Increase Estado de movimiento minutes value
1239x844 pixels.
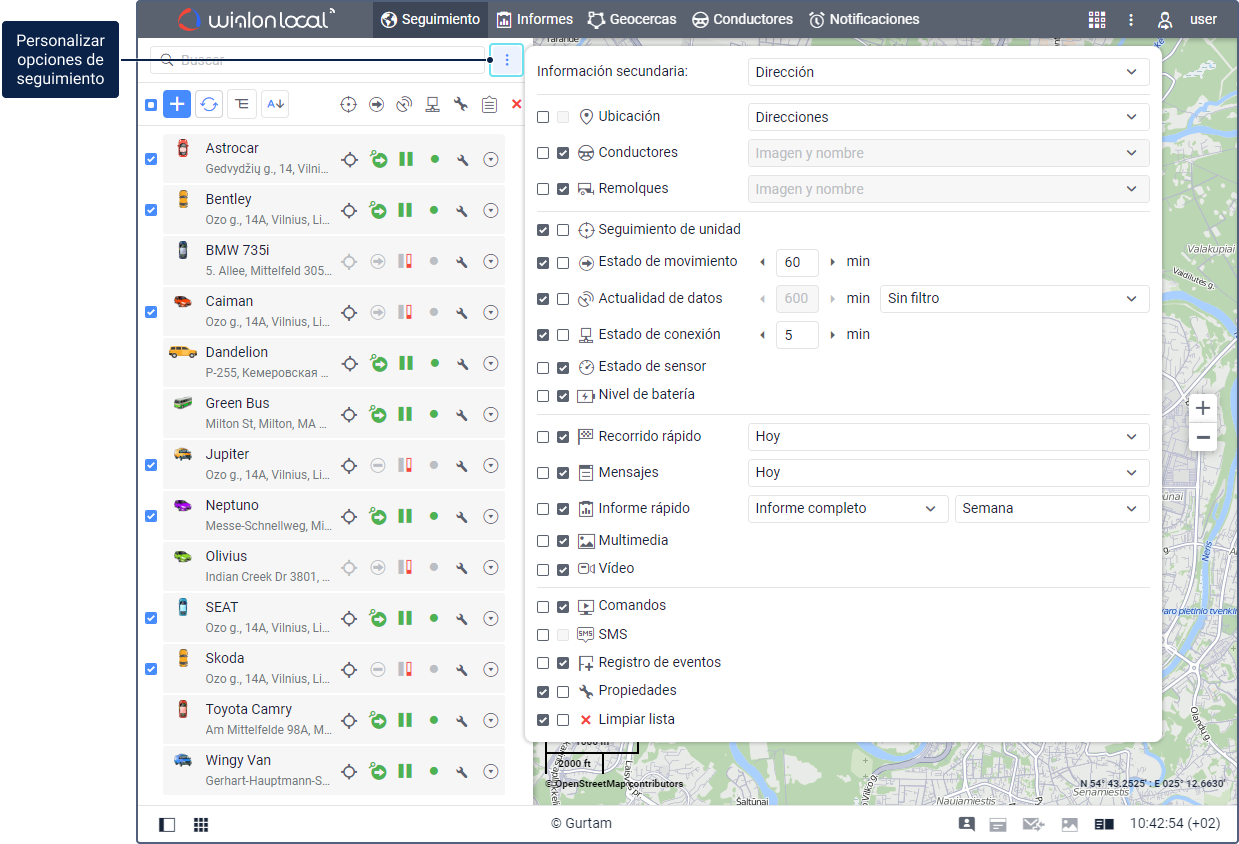[832, 262]
